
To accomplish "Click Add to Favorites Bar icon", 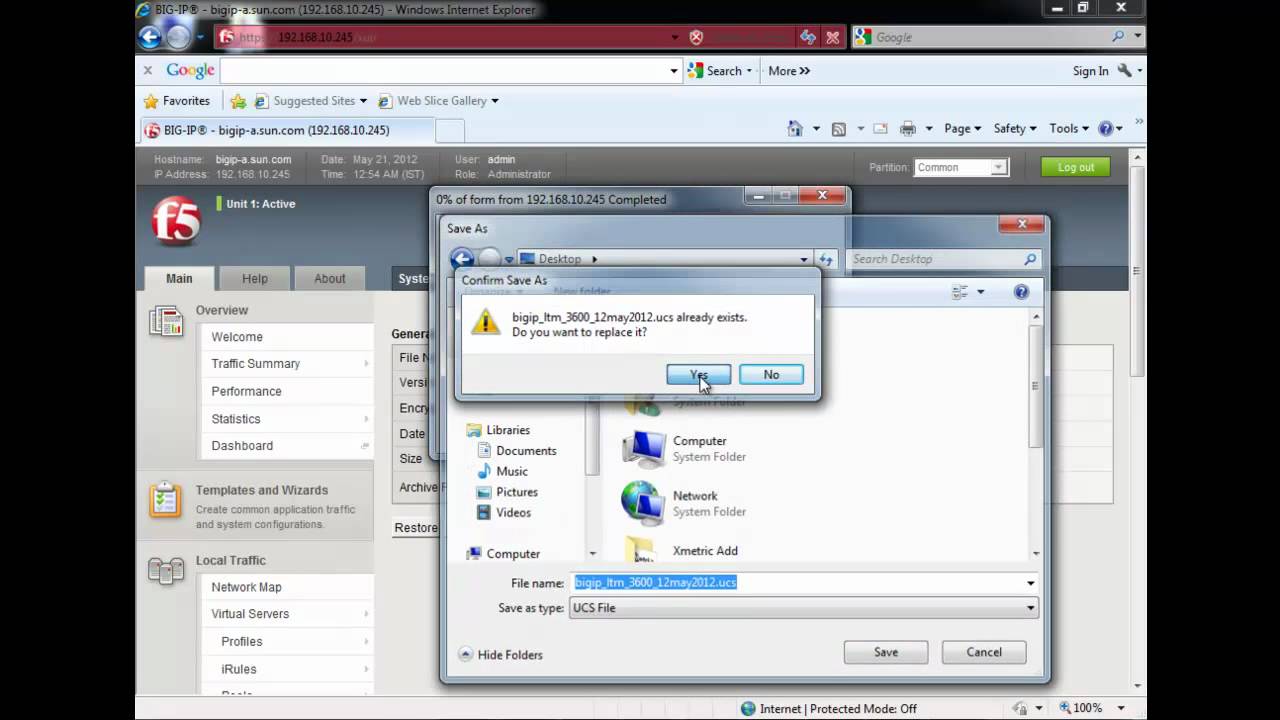I will point(238,101).
